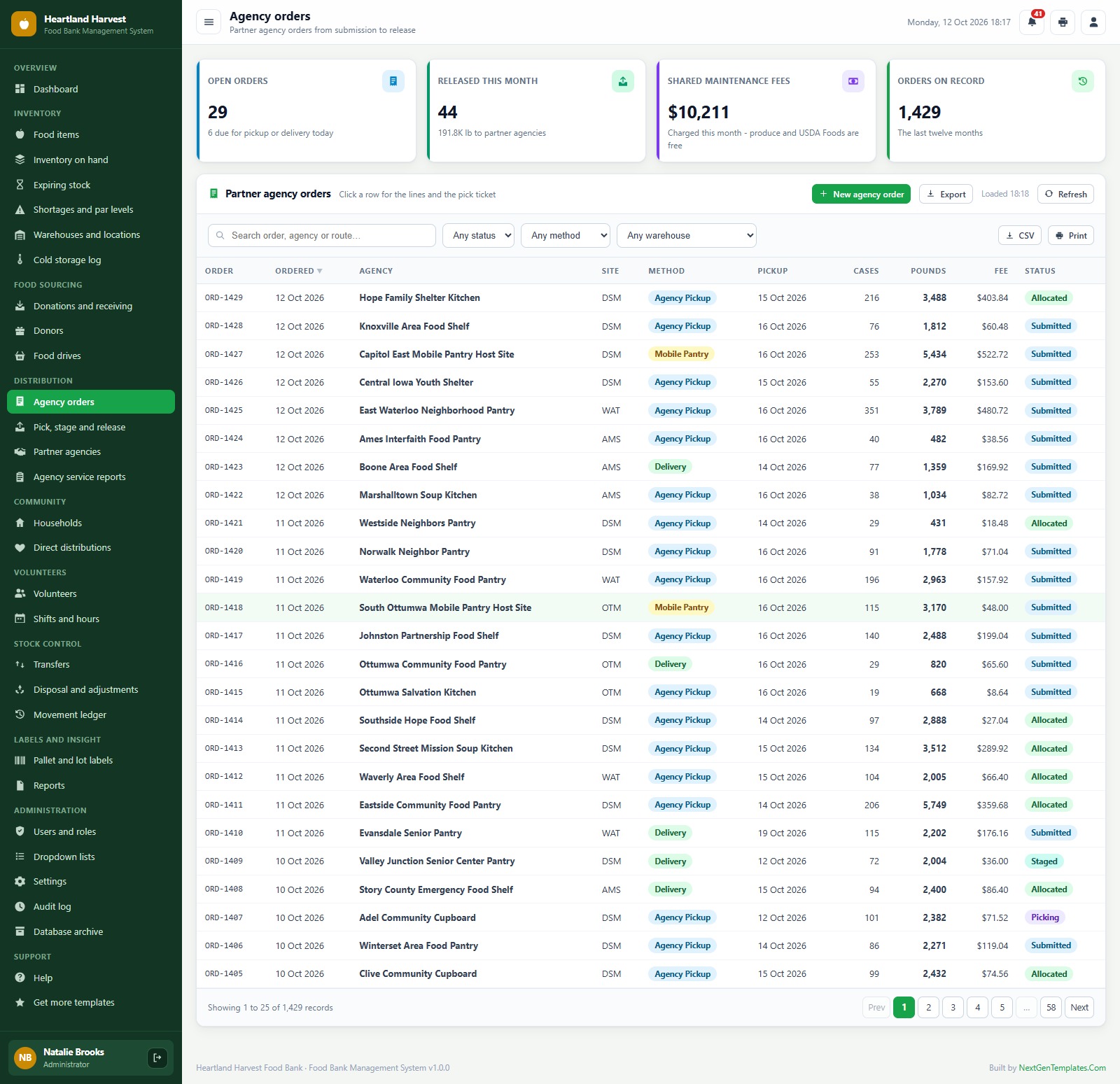Click the Open Orders card icon
Screen dimensions: 1120x1084
(393, 81)
